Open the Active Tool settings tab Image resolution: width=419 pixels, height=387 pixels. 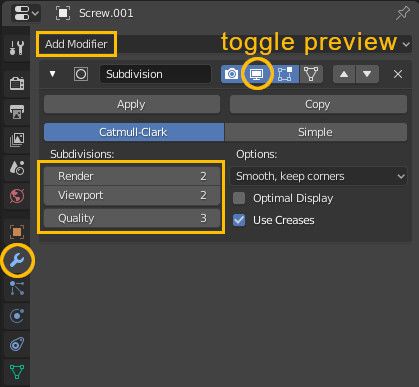pyautogui.click(x=17, y=48)
